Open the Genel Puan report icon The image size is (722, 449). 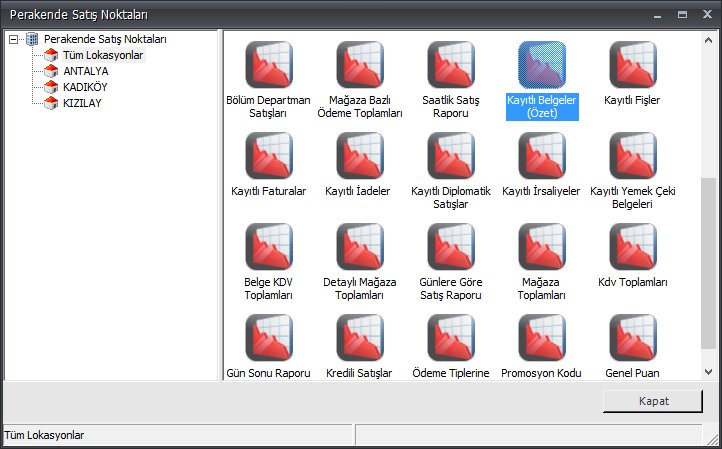click(x=633, y=338)
